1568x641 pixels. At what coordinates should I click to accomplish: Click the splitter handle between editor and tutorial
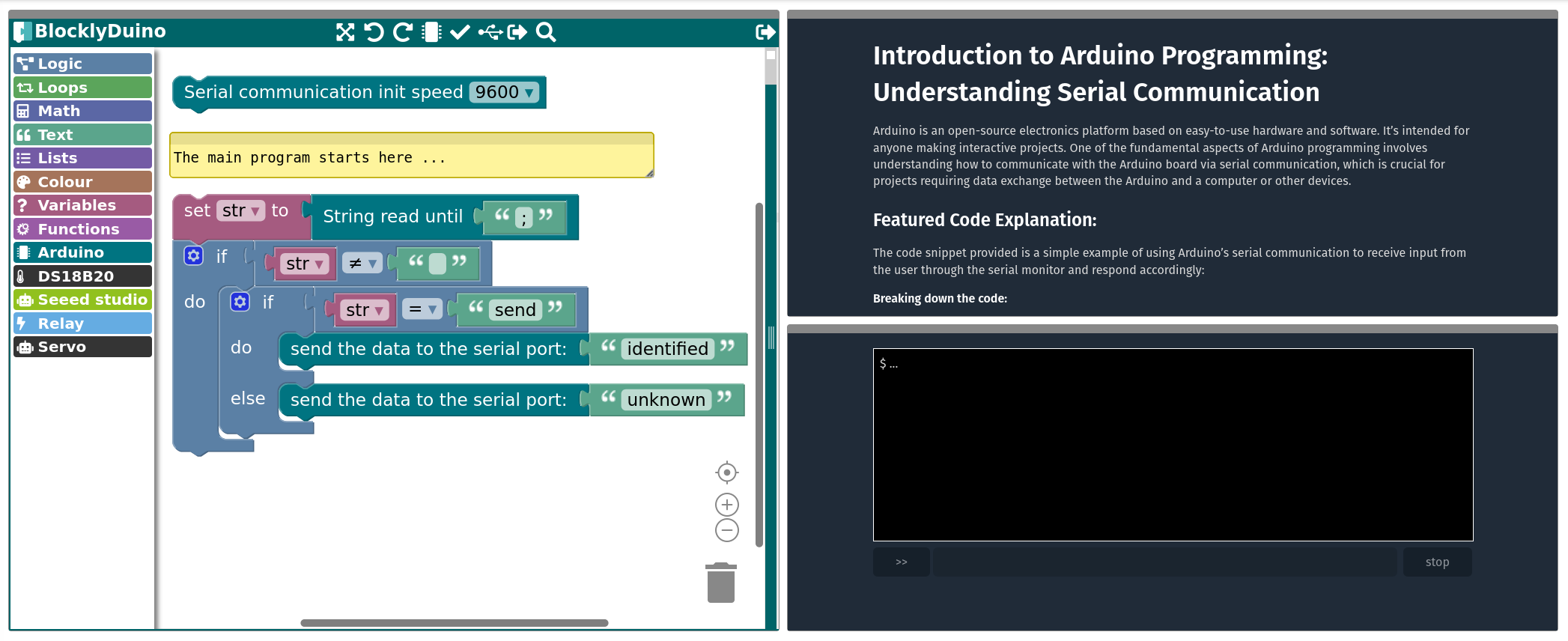click(771, 338)
